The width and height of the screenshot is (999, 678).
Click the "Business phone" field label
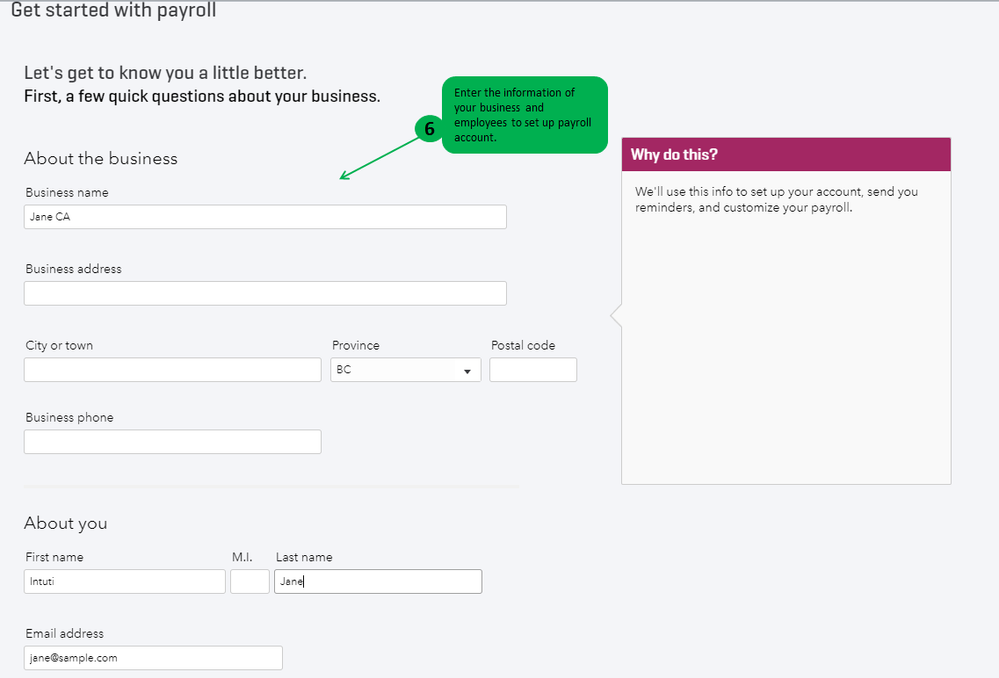coord(70,417)
